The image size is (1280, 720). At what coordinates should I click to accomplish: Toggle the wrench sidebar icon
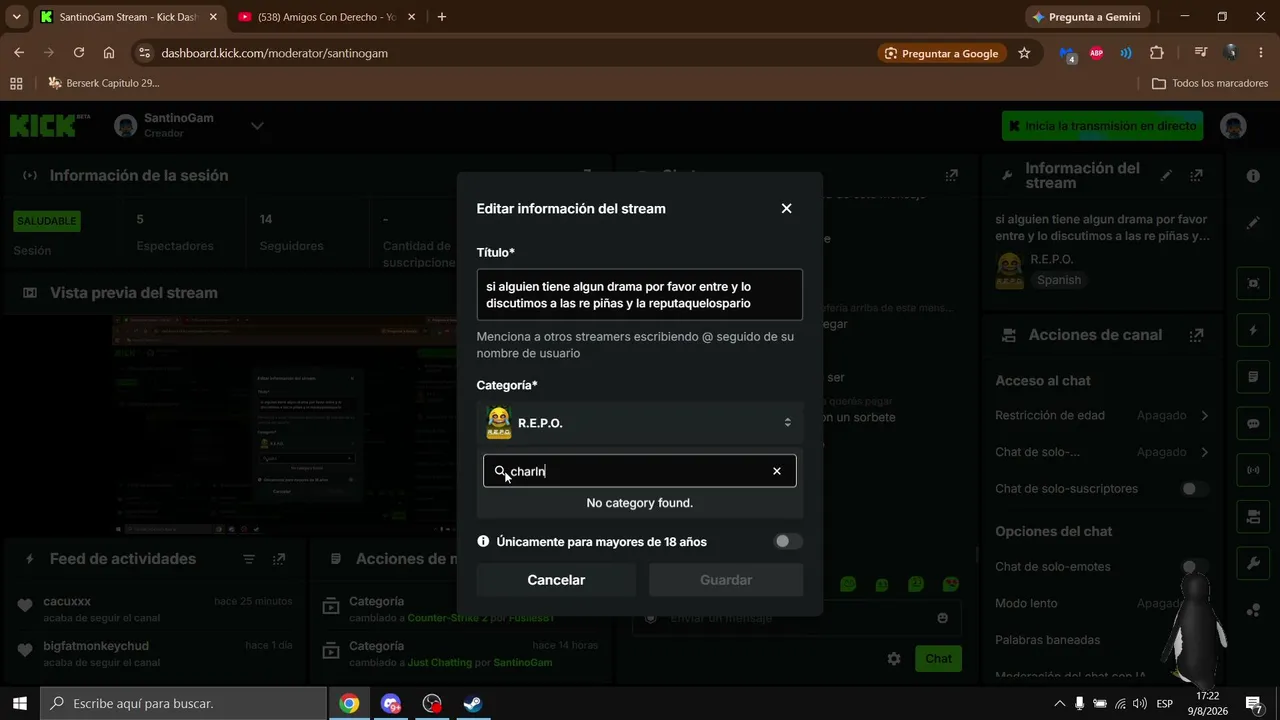point(1253,564)
